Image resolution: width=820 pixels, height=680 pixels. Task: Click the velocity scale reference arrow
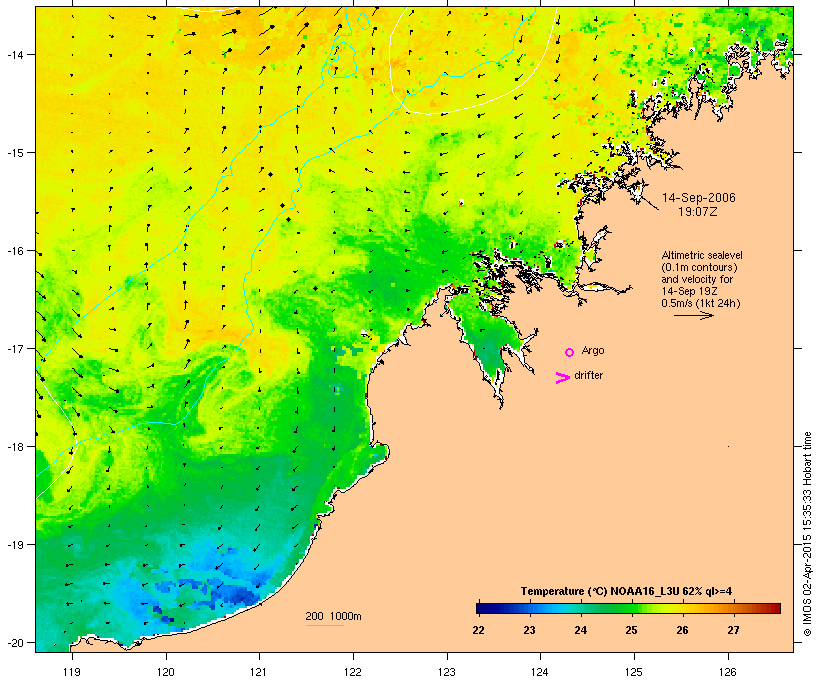(694, 315)
